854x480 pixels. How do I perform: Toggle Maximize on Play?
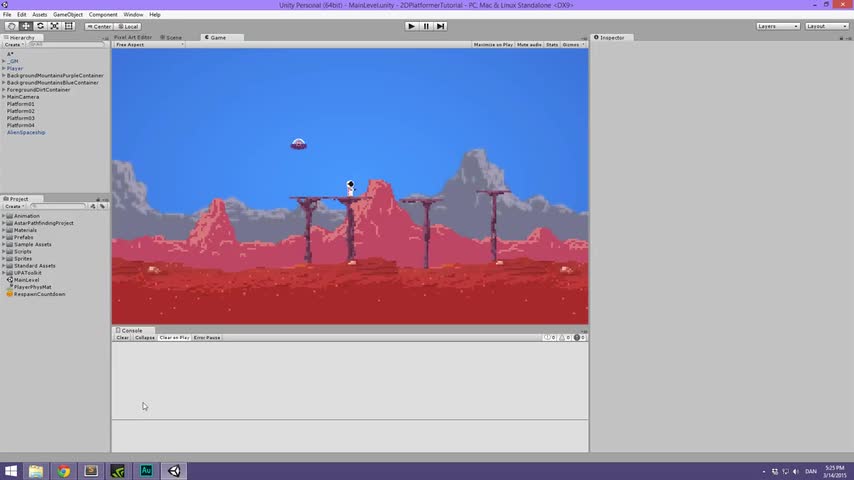pos(493,45)
